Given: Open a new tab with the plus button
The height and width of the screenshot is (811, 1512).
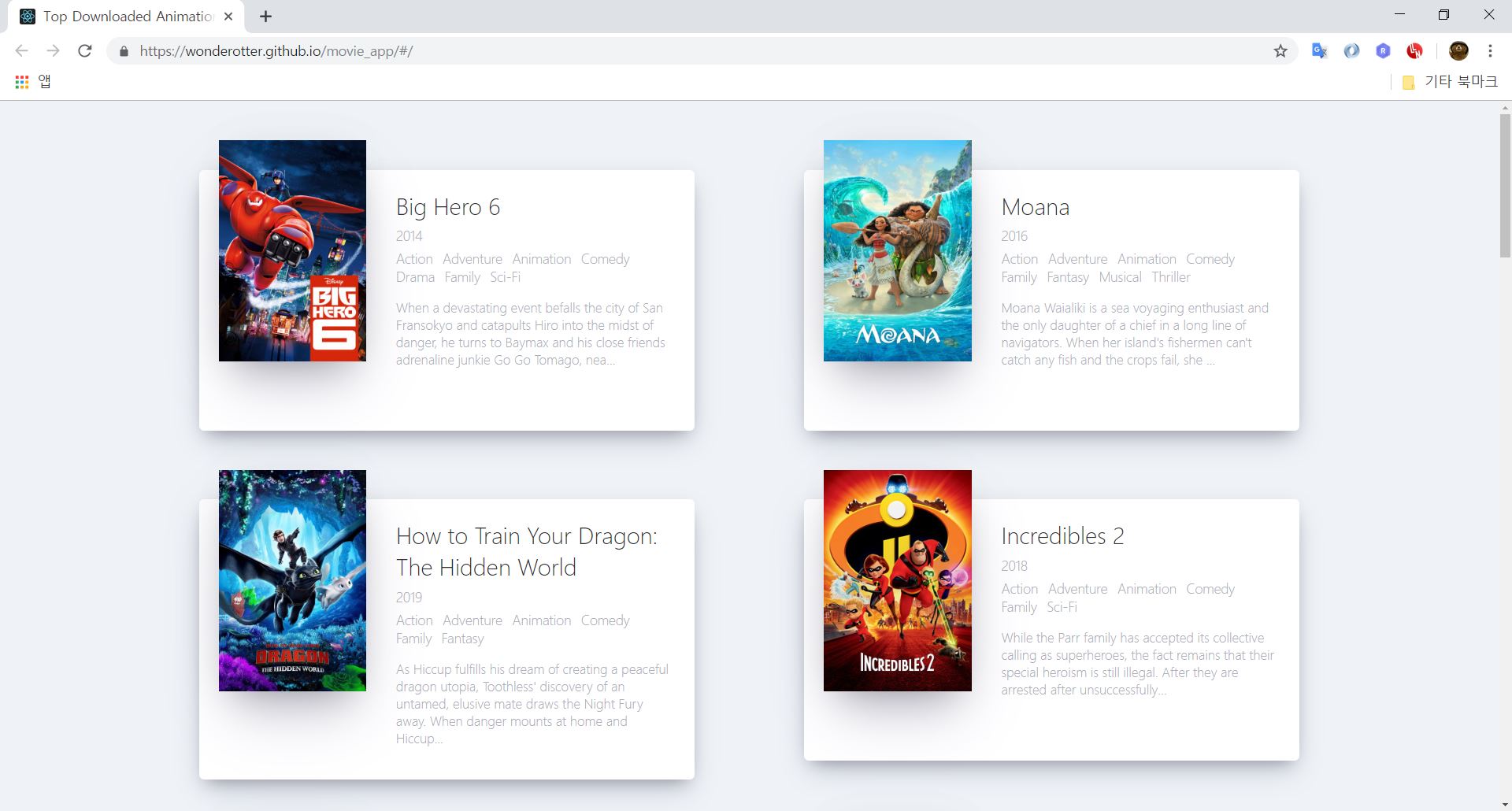Looking at the screenshot, I should [x=265, y=16].
